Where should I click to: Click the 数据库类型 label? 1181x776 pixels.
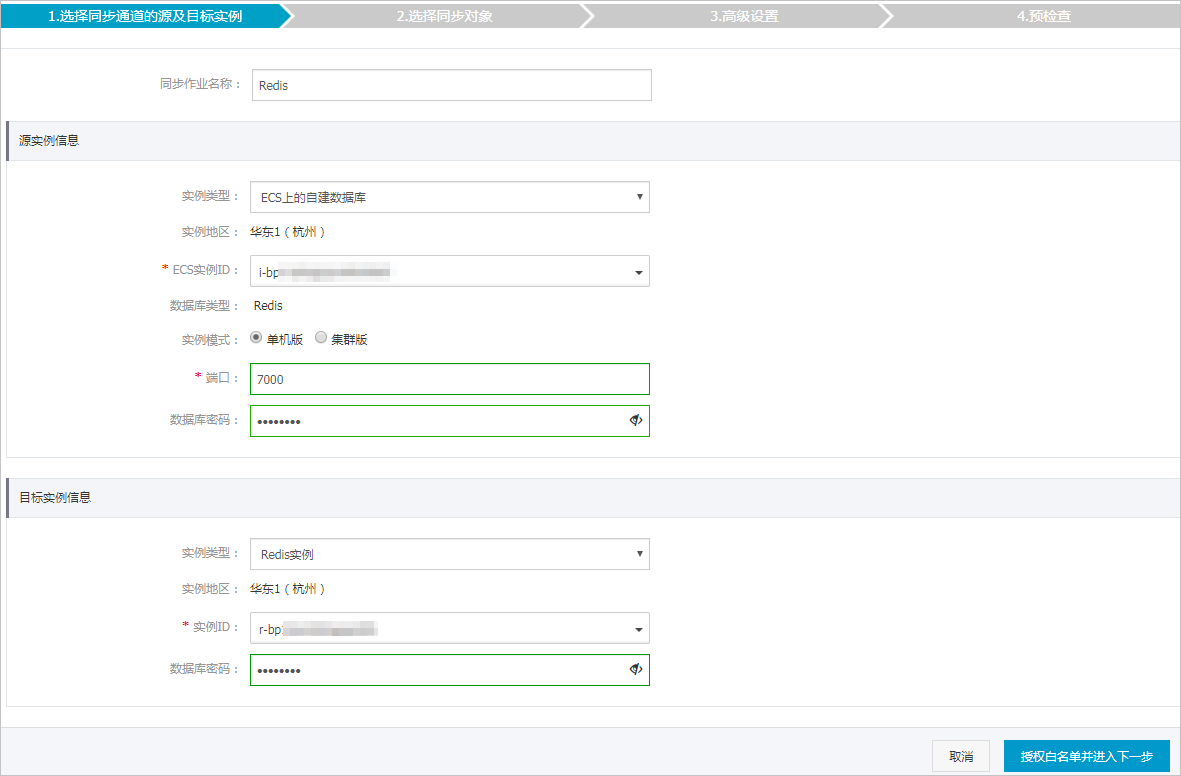tap(204, 306)
